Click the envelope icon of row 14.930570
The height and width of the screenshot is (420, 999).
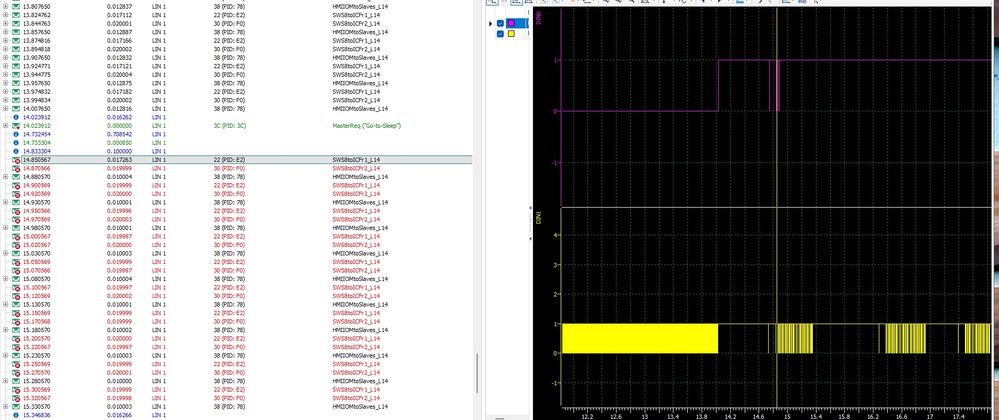[15, 202]
